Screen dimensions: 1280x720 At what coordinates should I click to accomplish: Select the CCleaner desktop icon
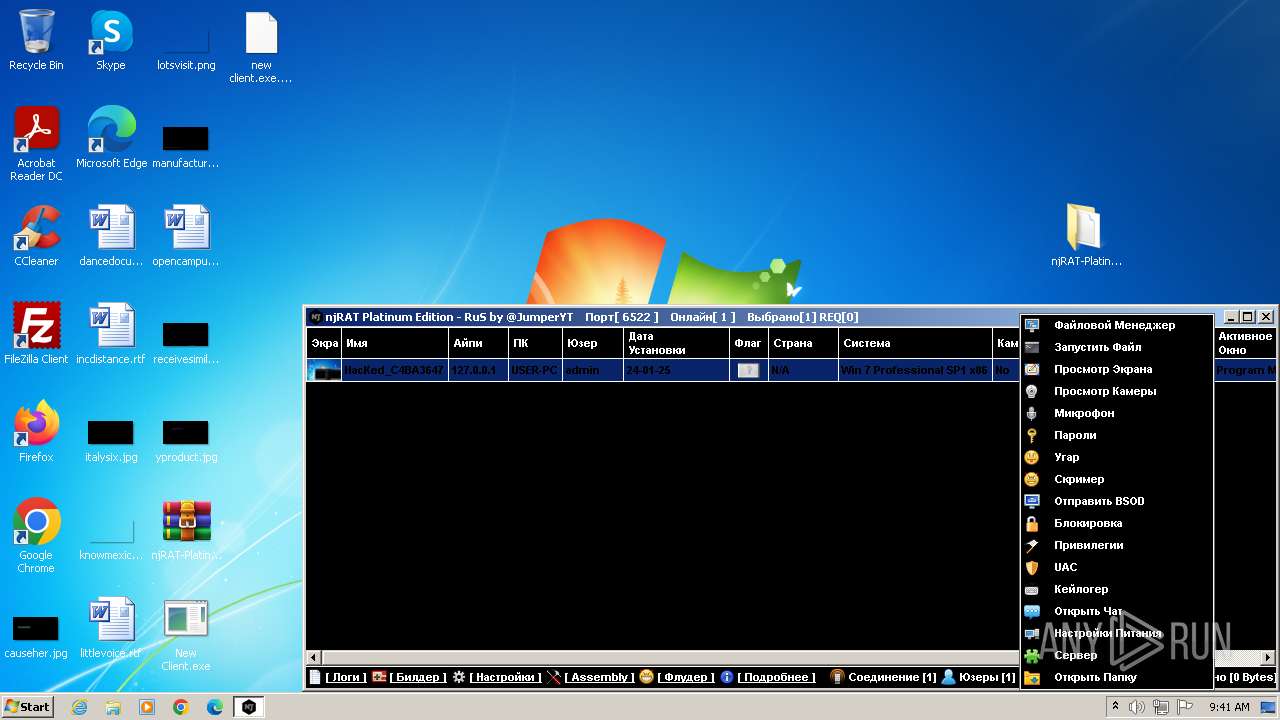tap(36, 236)
